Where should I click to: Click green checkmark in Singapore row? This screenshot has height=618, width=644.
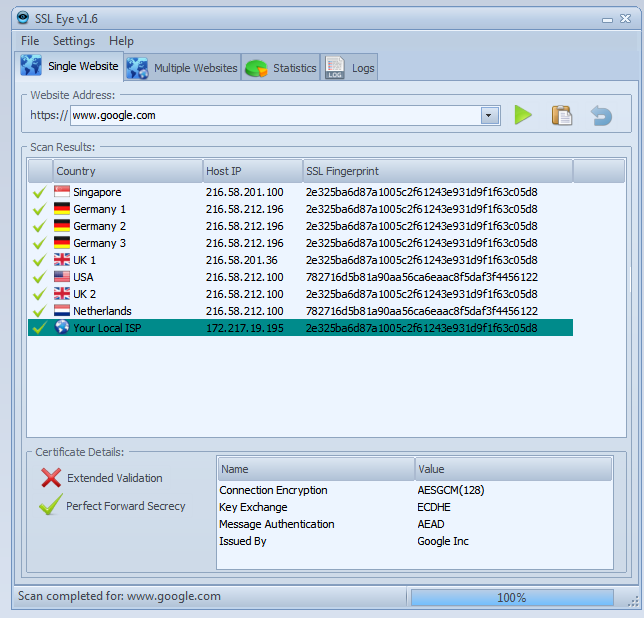[39, 192]
